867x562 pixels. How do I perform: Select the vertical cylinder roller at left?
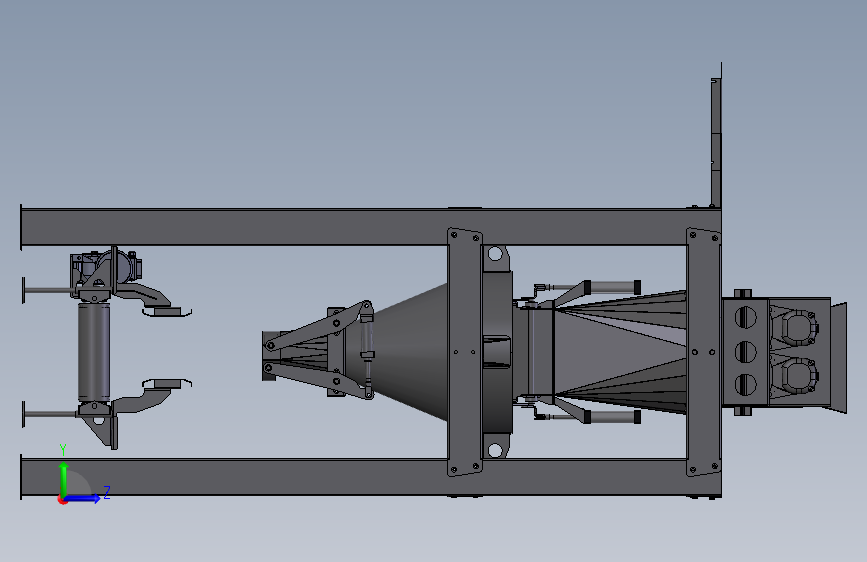[94, 352]
